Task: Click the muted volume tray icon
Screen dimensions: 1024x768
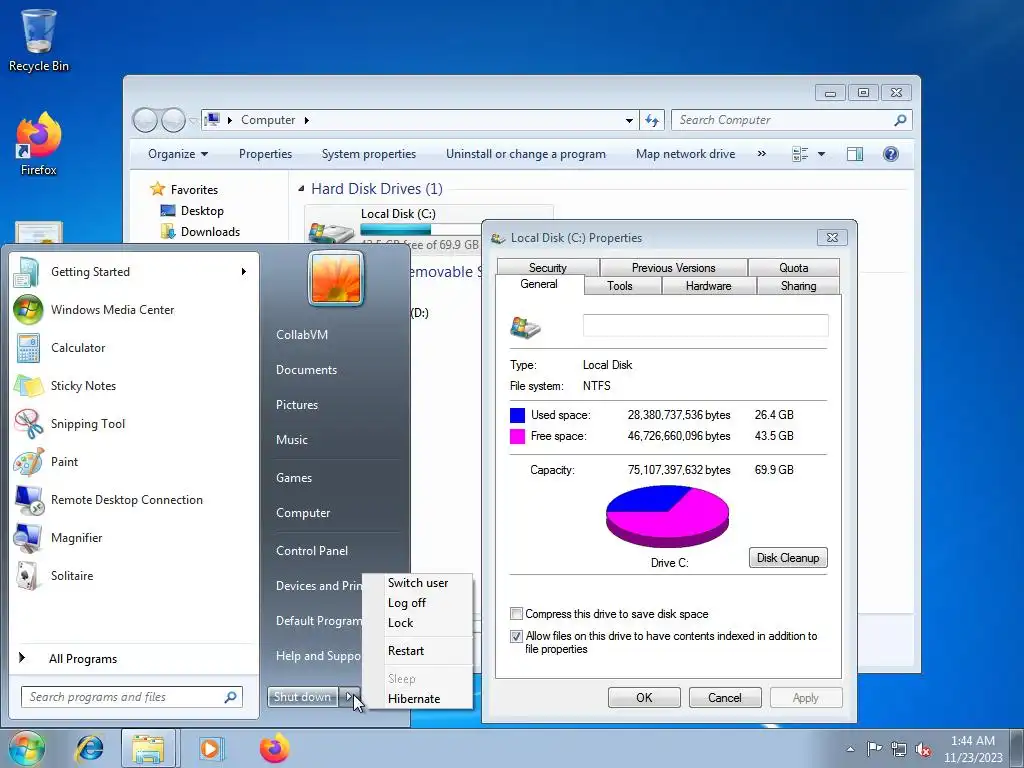Action: click(x=923, y=749)
